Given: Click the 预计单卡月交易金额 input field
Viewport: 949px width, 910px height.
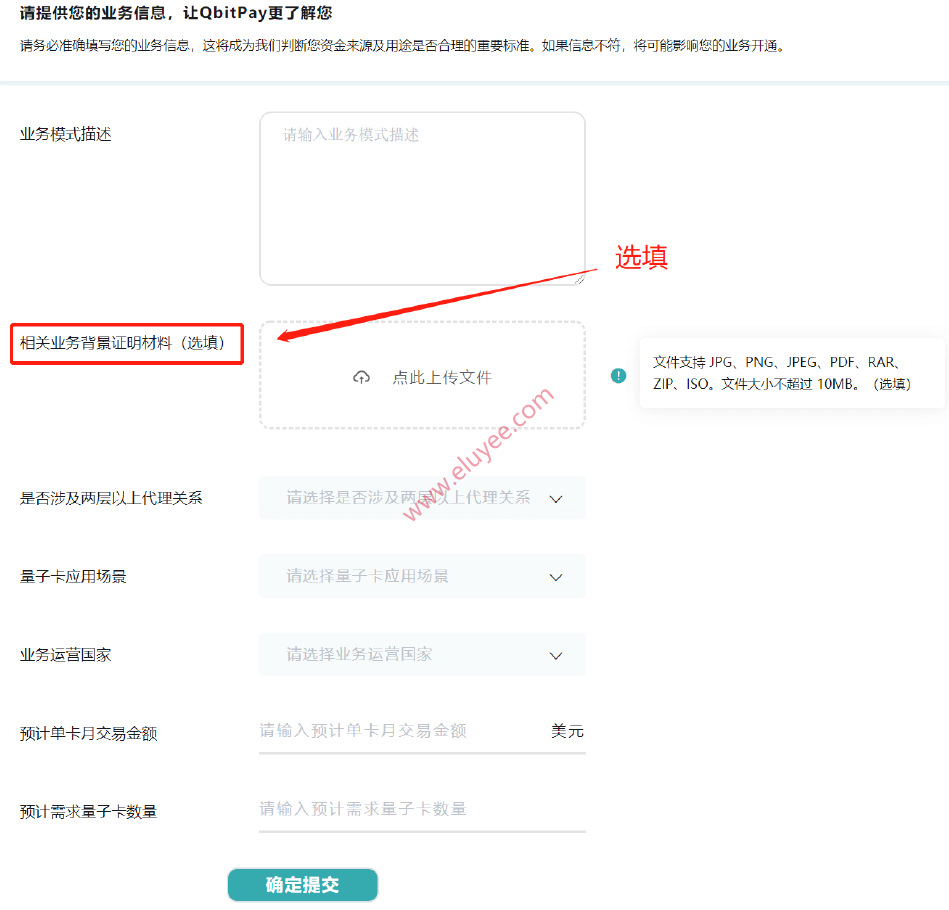Looking at the screenshot, I should 400,731.
